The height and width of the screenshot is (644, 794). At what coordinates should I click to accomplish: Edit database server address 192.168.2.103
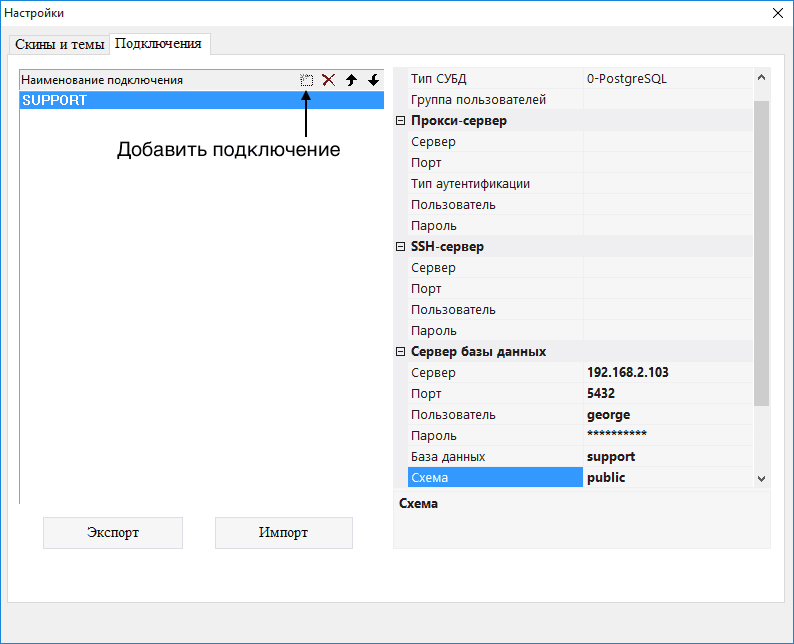[x=667, y=373]
